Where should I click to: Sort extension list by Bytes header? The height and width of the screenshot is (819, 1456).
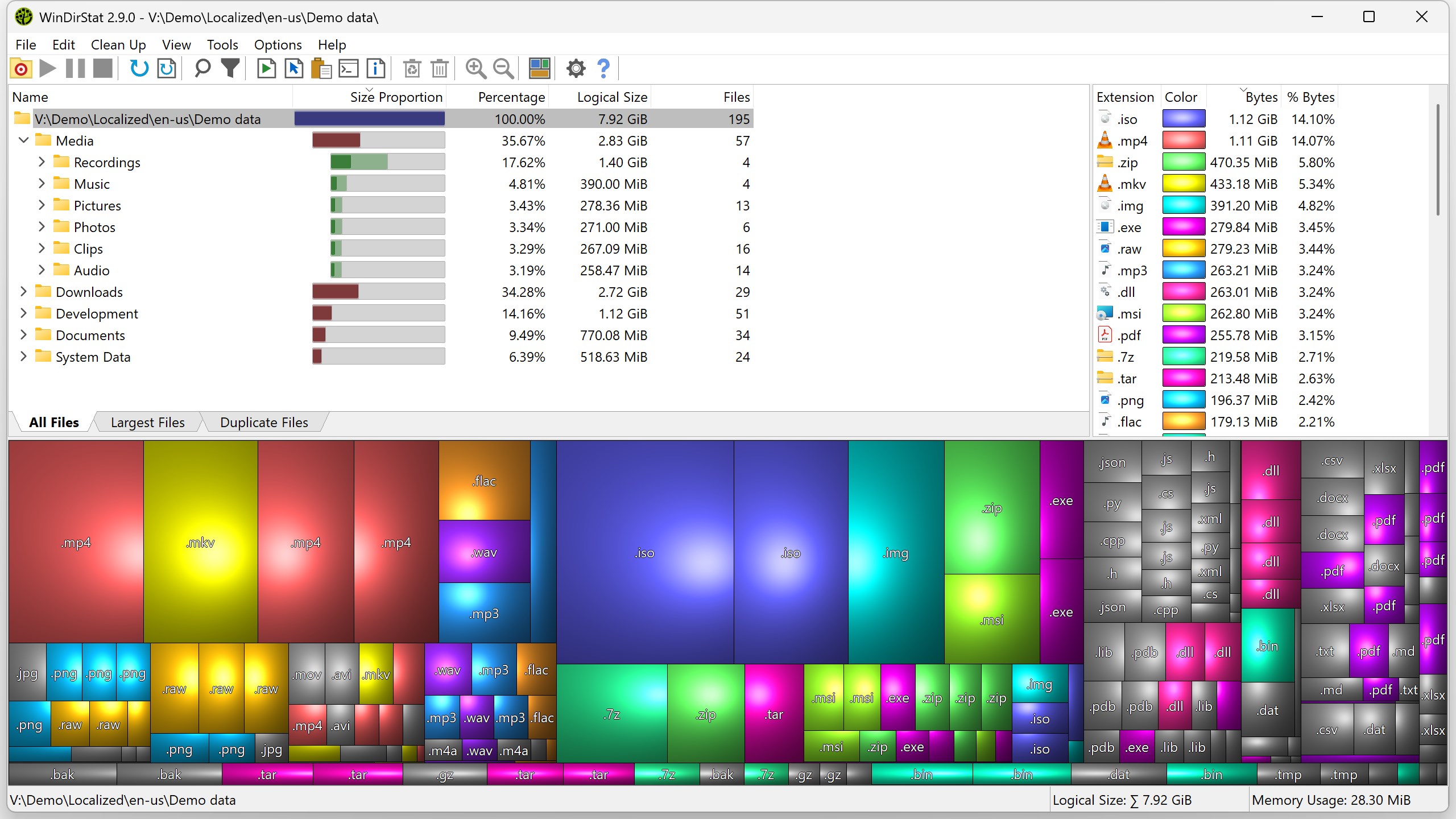pyautogui.click(x=1244, y=97)
